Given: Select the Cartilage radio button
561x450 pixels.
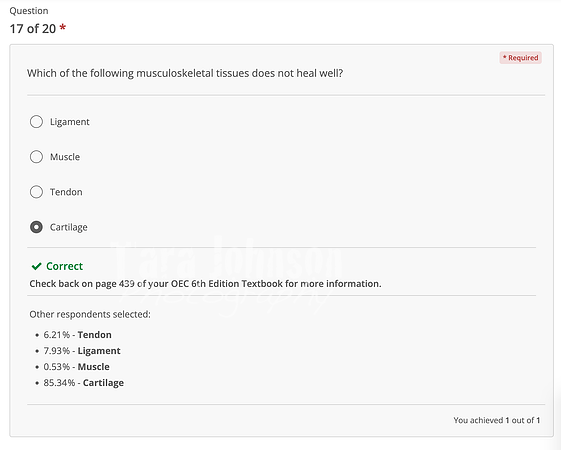Looking at the screenshot, I should 36,227.
